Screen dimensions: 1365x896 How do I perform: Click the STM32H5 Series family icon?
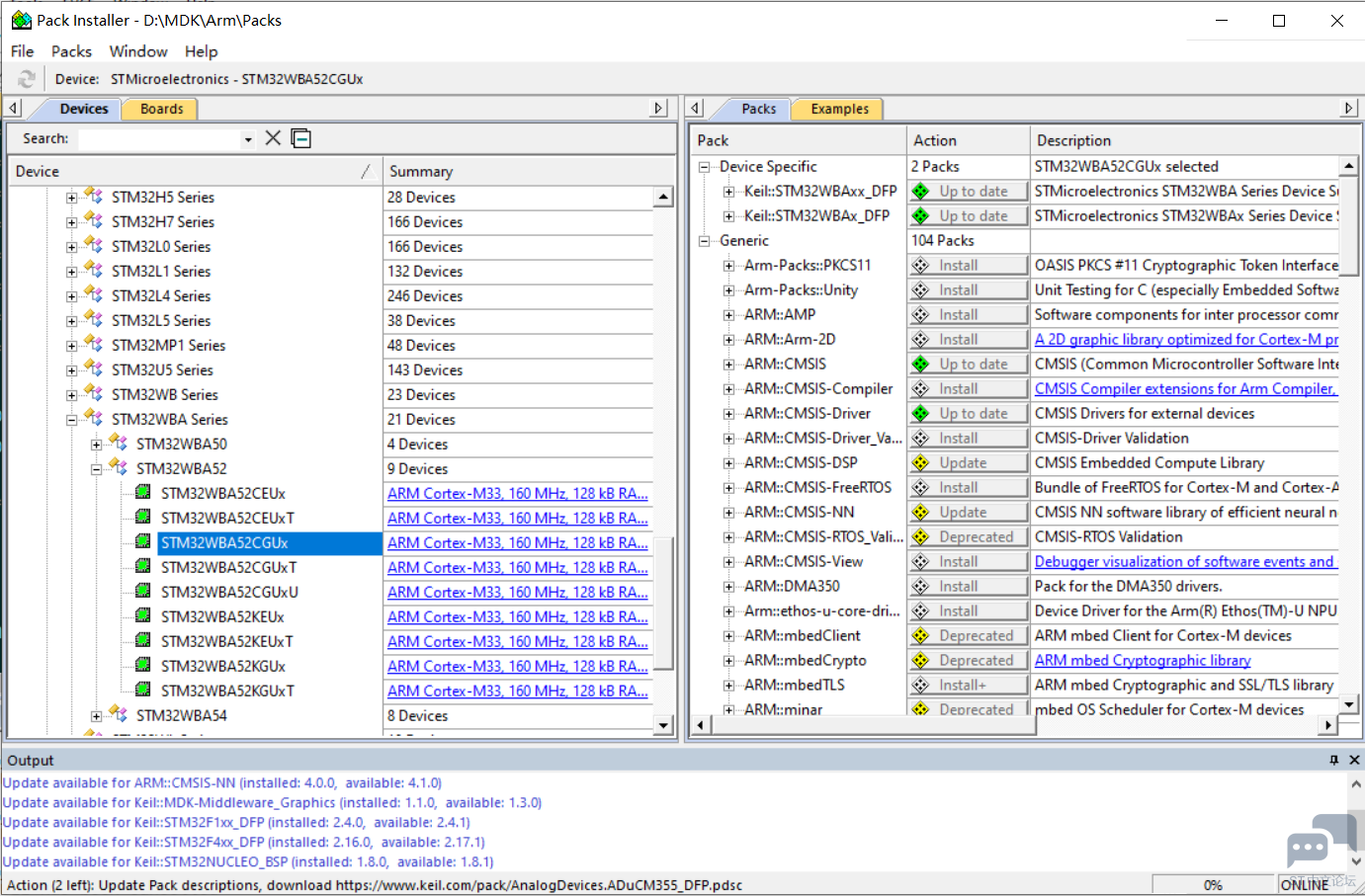(x=94, y=196)
